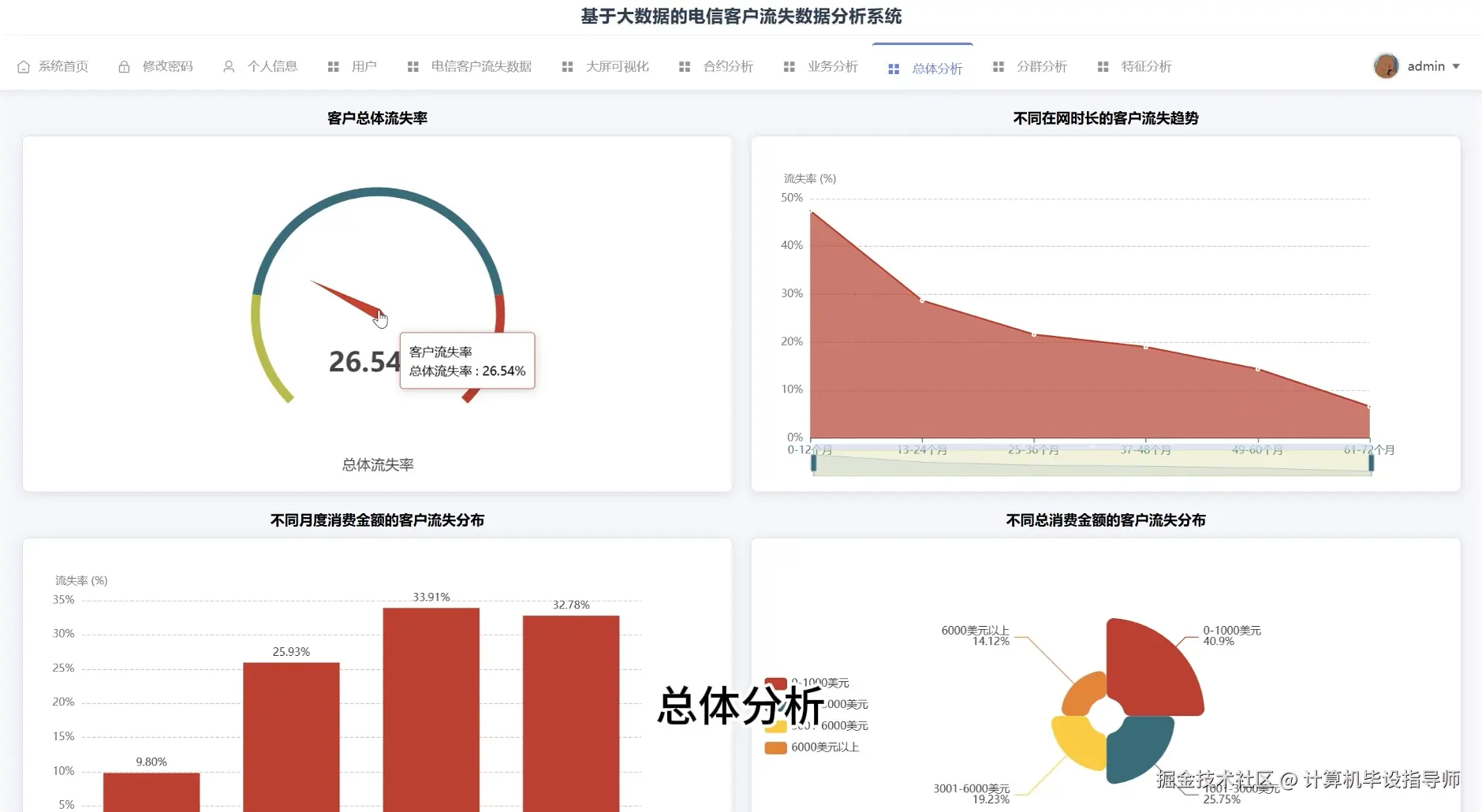The image size is (1482, 812).
Task: Click the 14.12% pie label
Action: (x=991, y=642)
